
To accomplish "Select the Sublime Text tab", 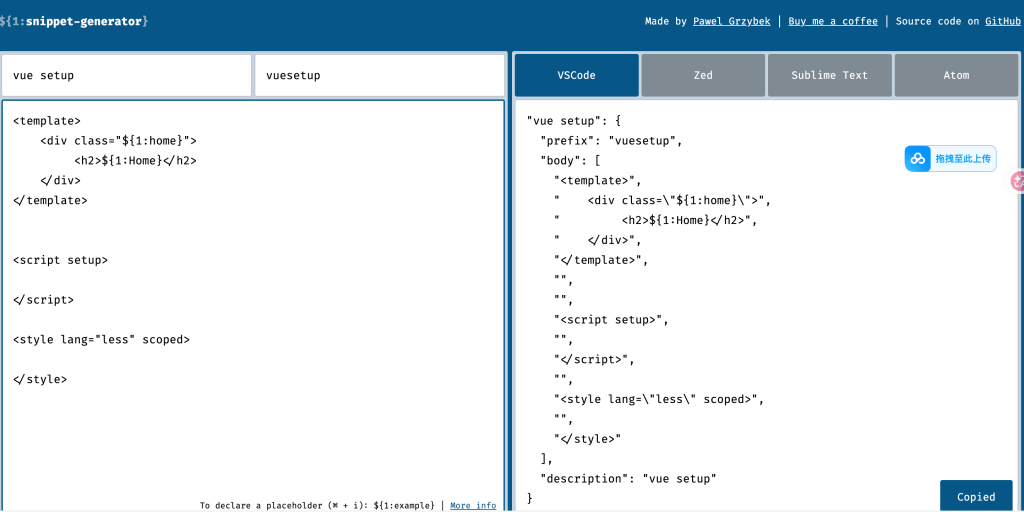I will [829, 75].
